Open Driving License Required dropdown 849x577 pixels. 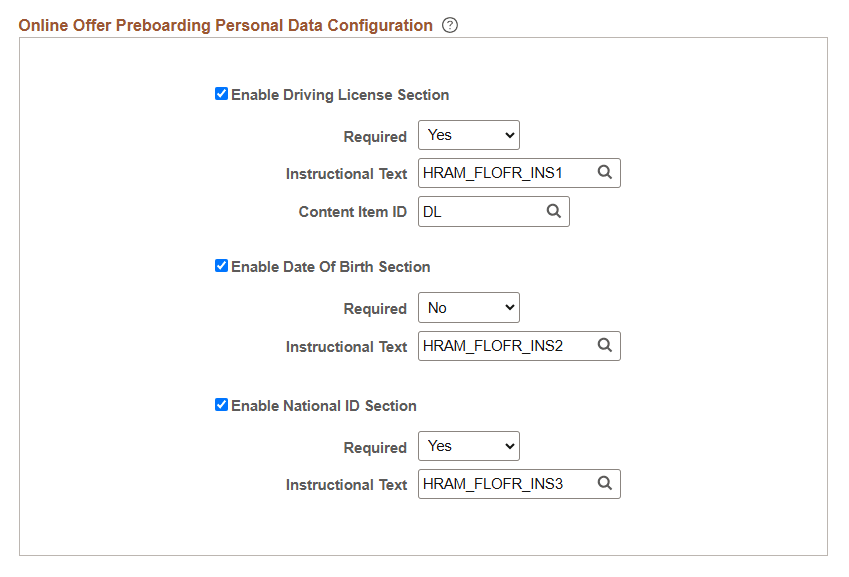pos(468,135)
